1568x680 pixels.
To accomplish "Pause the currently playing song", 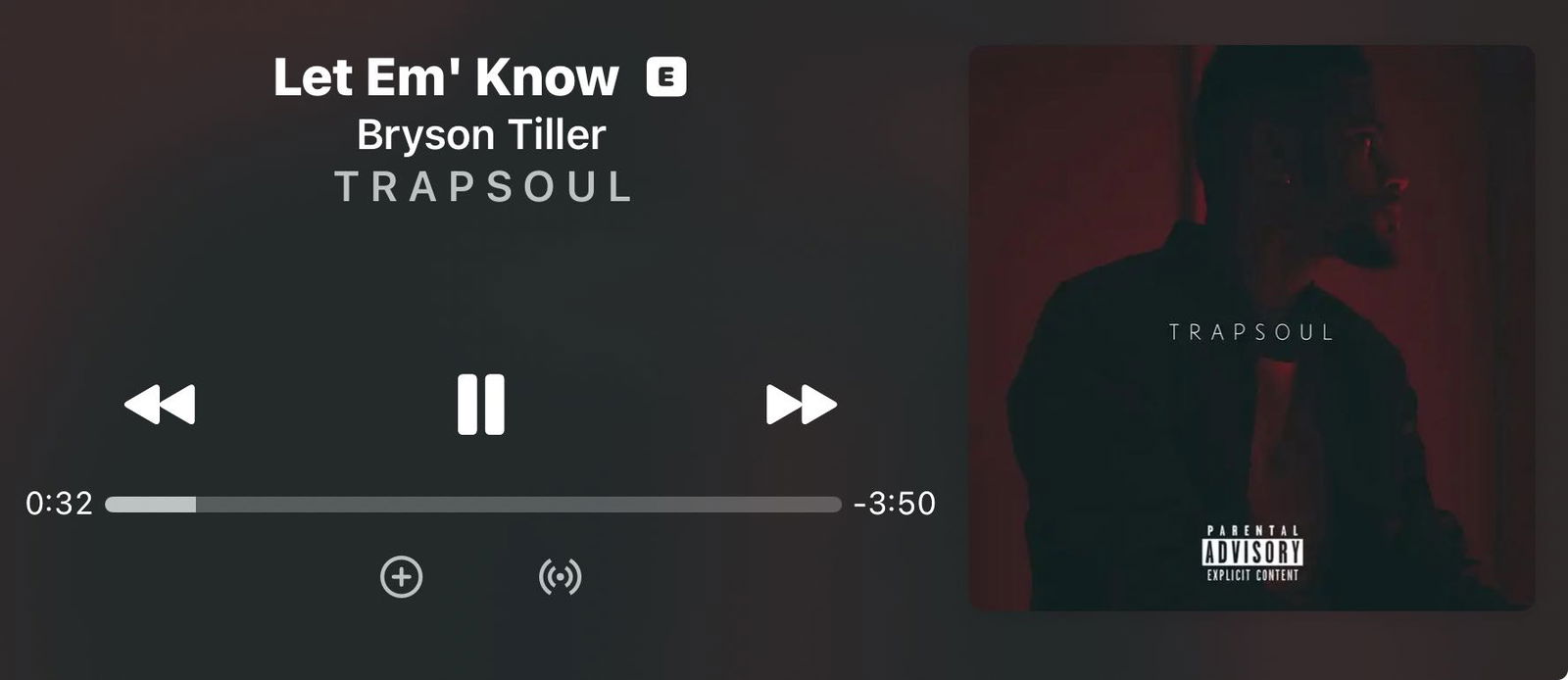I will [x=480, y=404].
